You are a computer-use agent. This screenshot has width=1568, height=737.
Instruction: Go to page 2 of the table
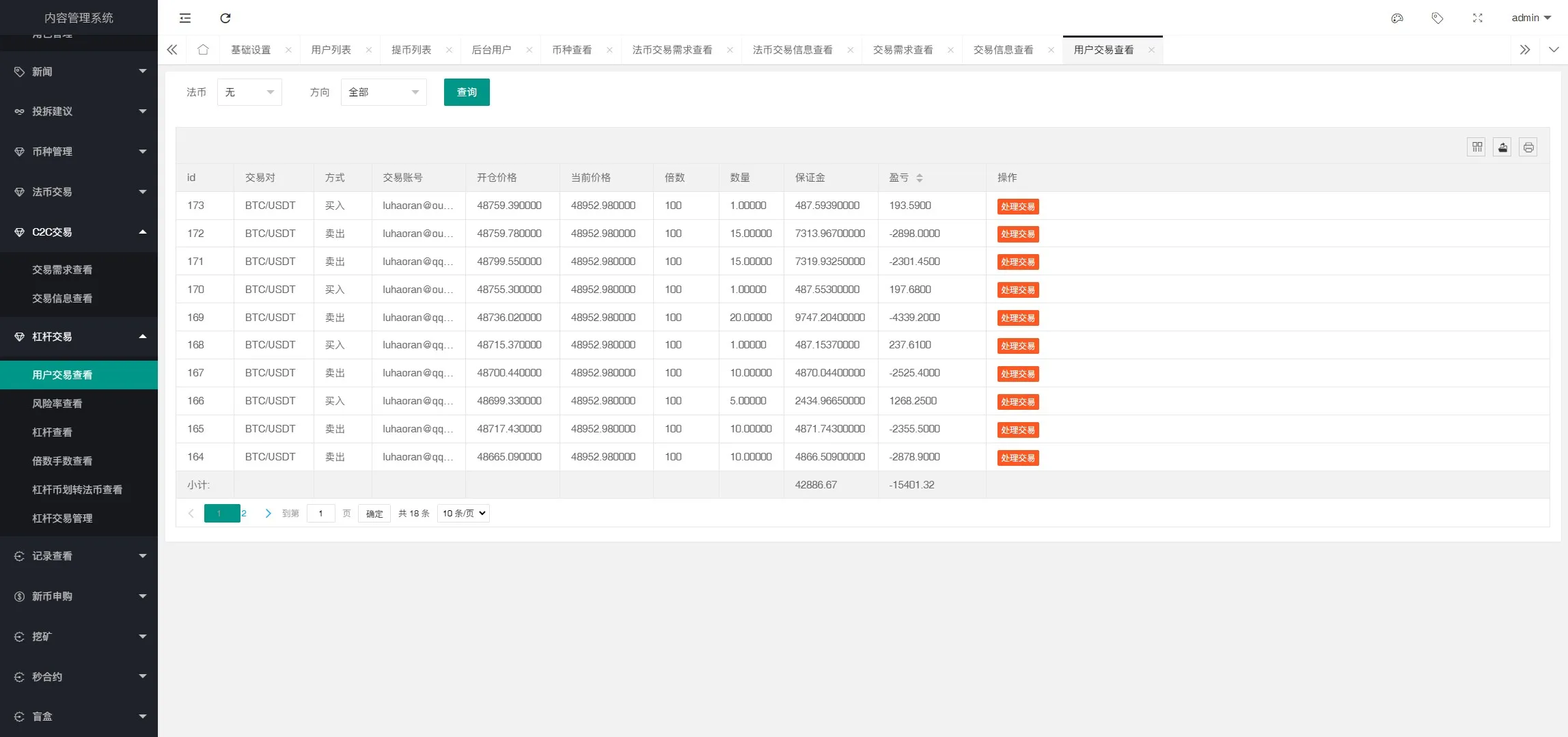pyautogui.click(x=244, y=513)
